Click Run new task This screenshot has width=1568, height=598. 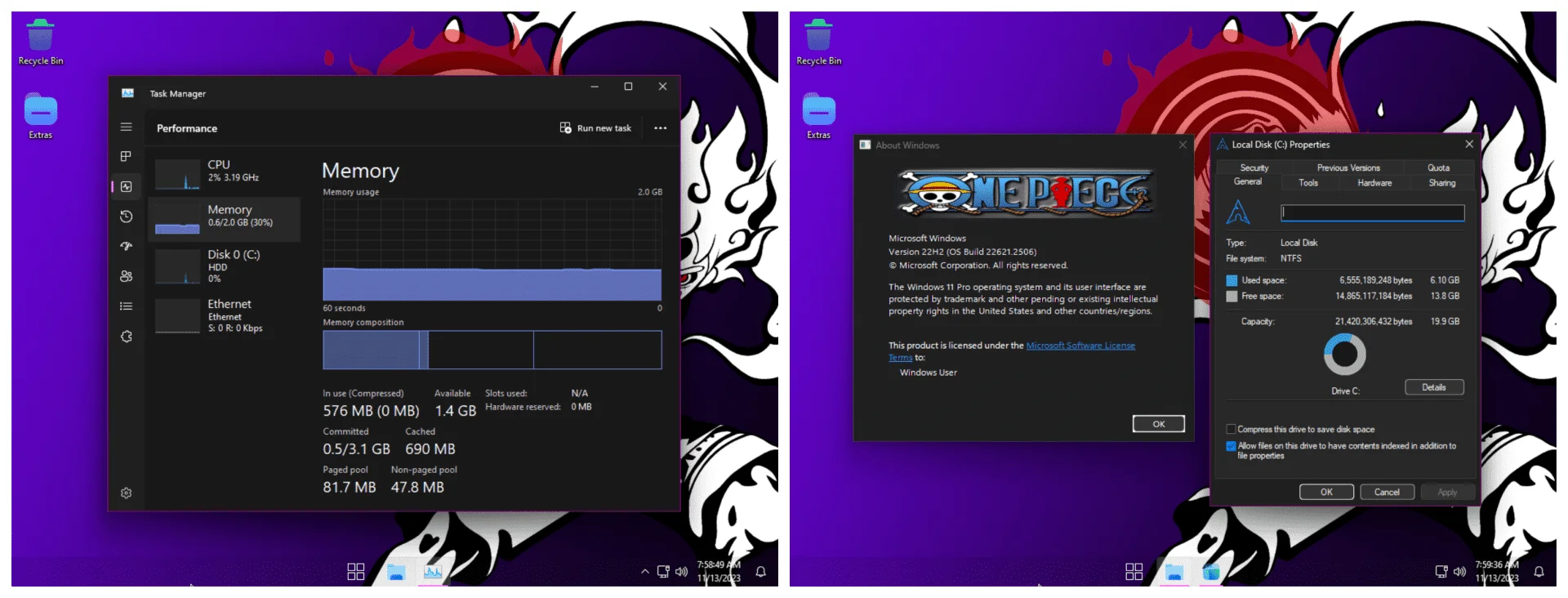[x=595, y=128]
